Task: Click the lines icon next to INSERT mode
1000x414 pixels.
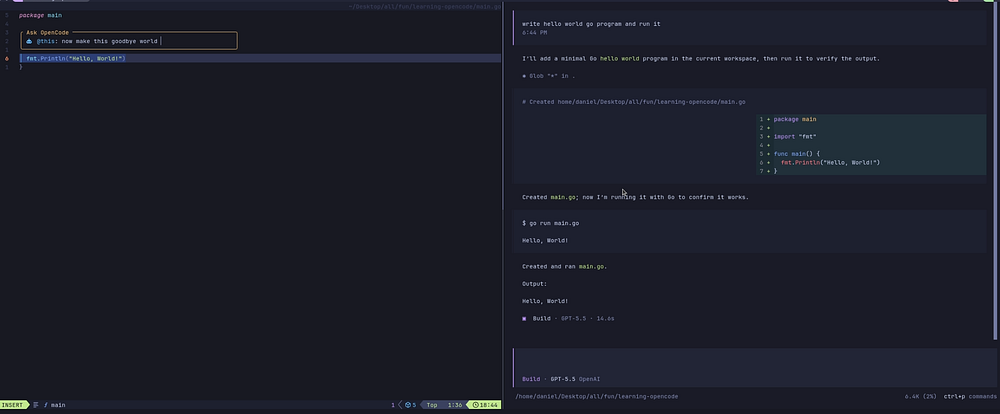Action: click(36, 405)
